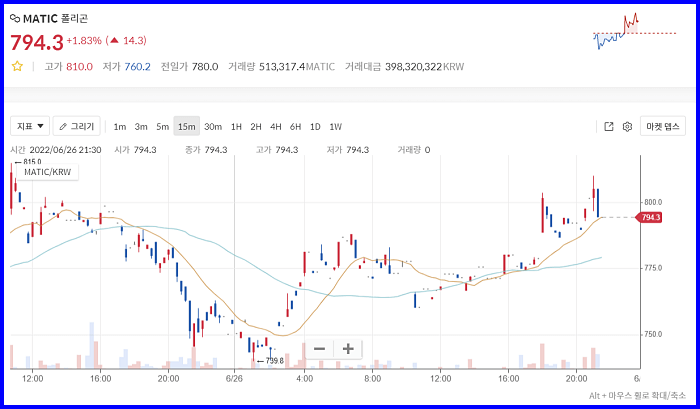This screenshot has width=700, height=409.
Task: Click the 고가 810.0 high value
Action: [68, 67]
